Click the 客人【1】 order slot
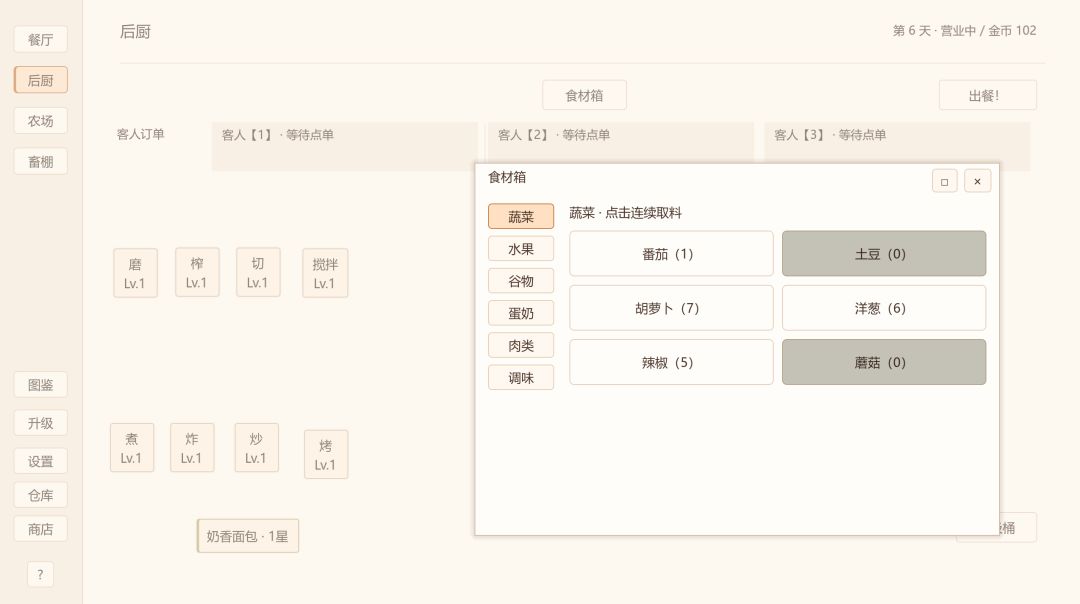The height and width of the screenshot is (604, 1080). (344, 146)
